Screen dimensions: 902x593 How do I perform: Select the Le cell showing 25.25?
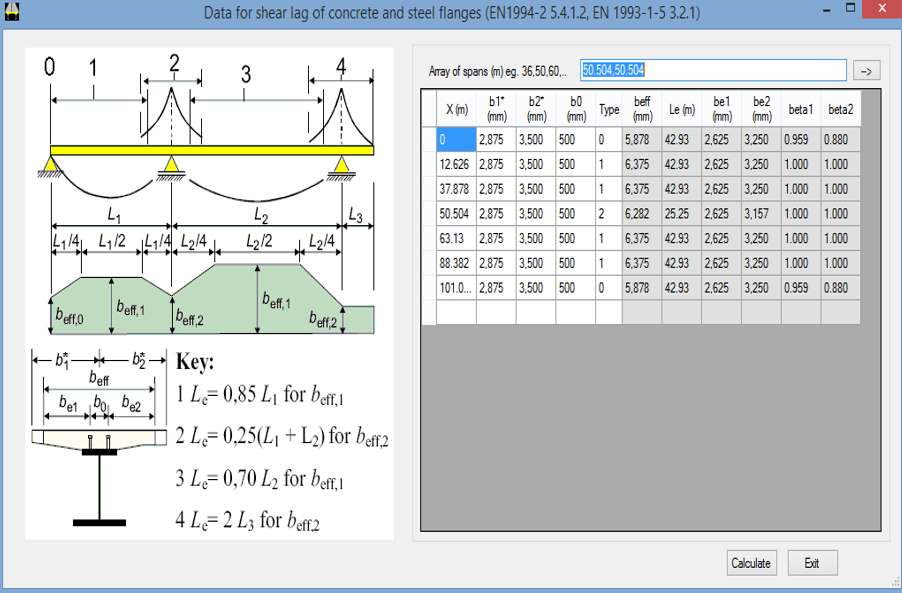681,214
